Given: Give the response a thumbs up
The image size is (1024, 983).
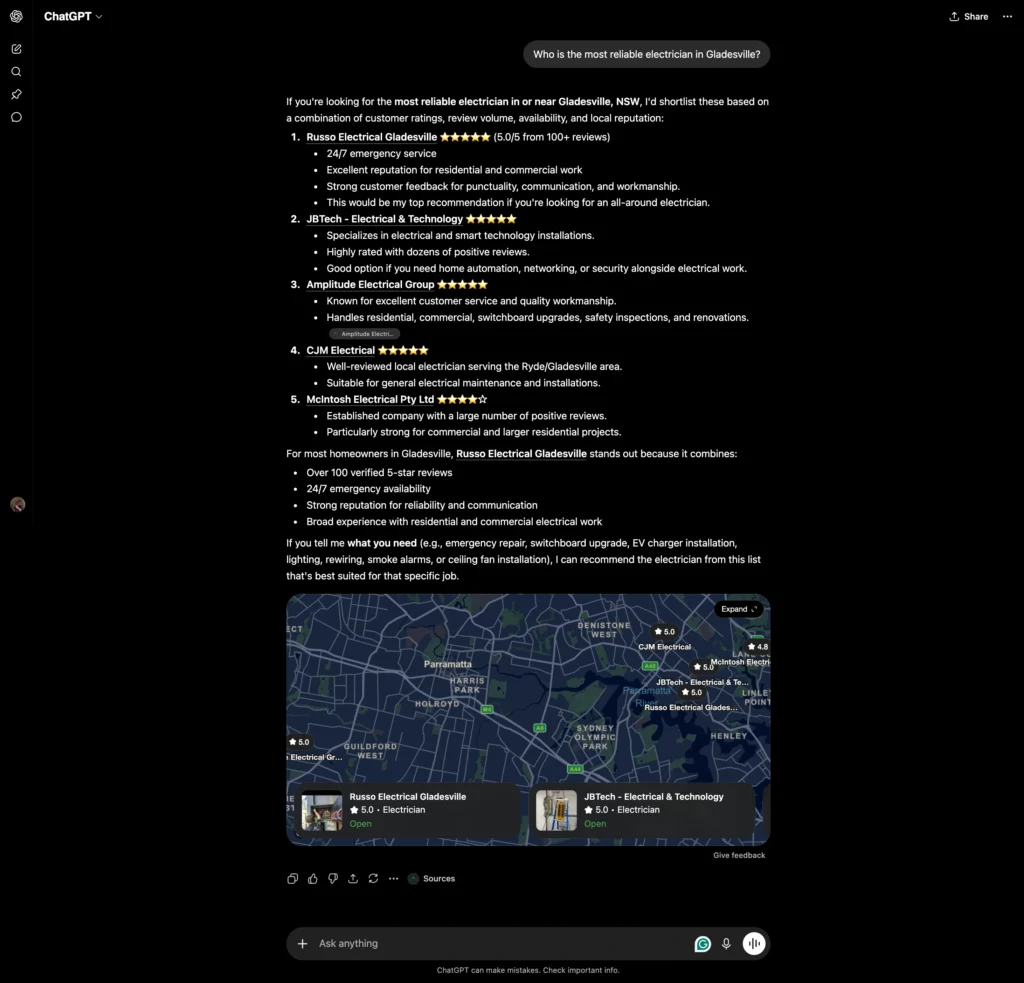Looking at the screenshot, I should tap(313, 878).
